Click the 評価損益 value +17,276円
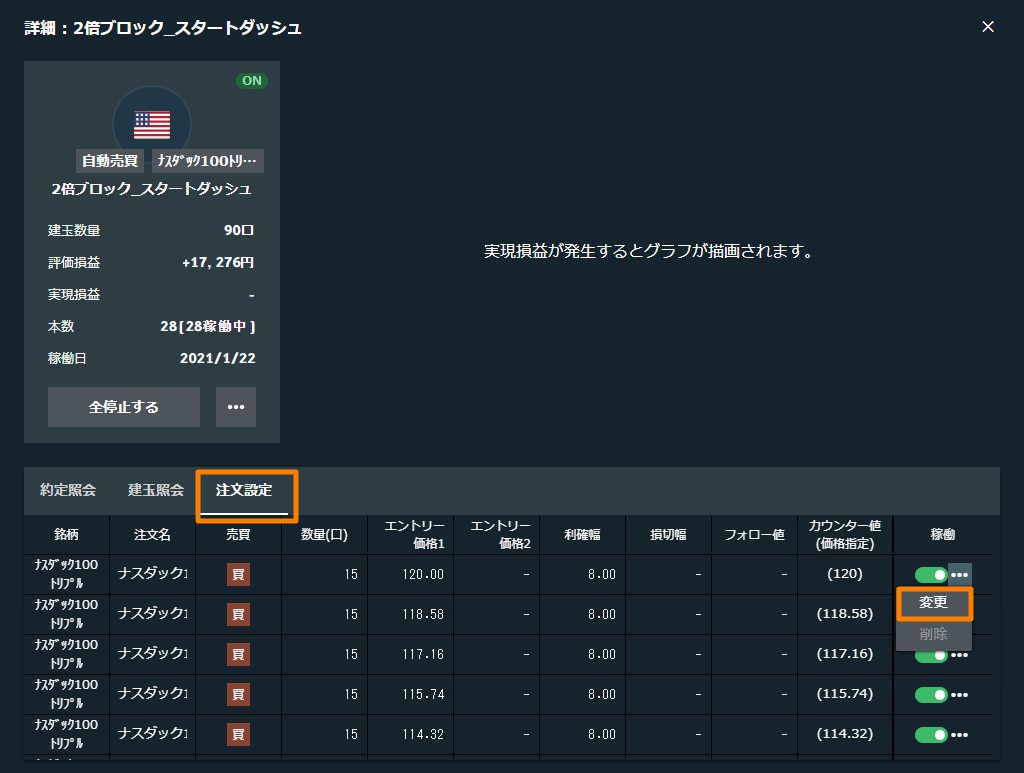The image size is (1024, 773). pyautogui.click(x=218, y=262)
